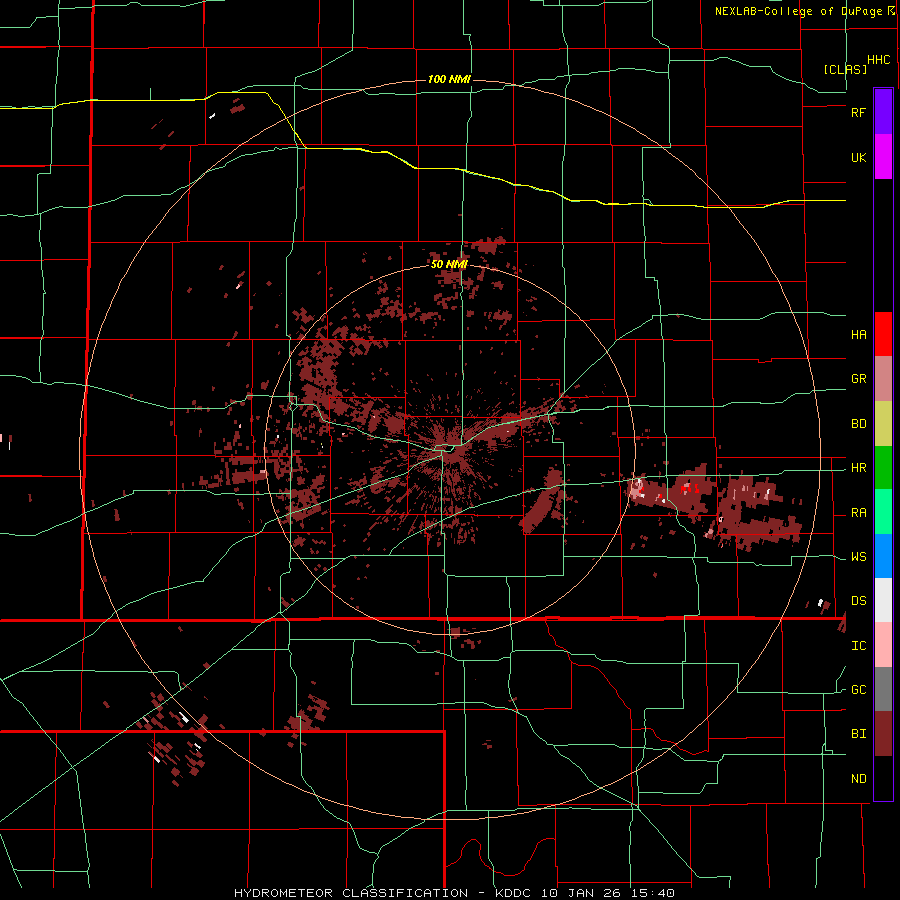Click the GC gray legend swatch
Screen dimensions: 900x900
(883, 689)
